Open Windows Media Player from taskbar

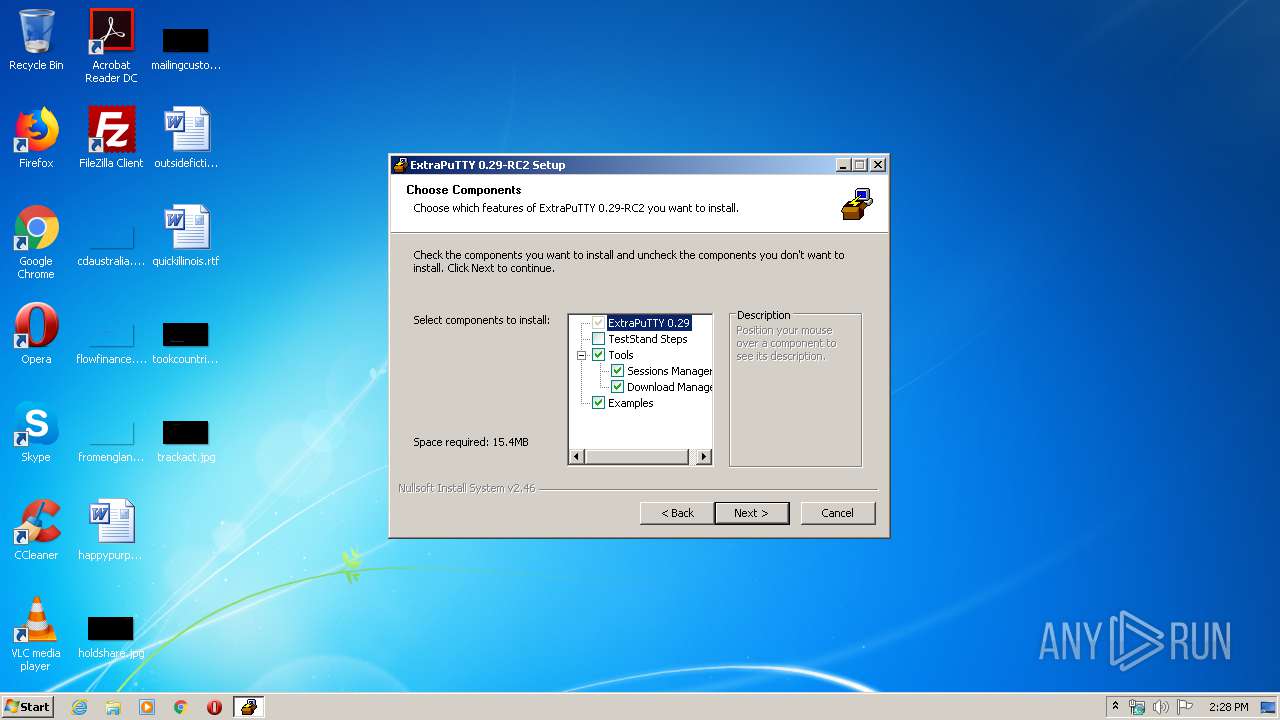[x=147, y=707]
